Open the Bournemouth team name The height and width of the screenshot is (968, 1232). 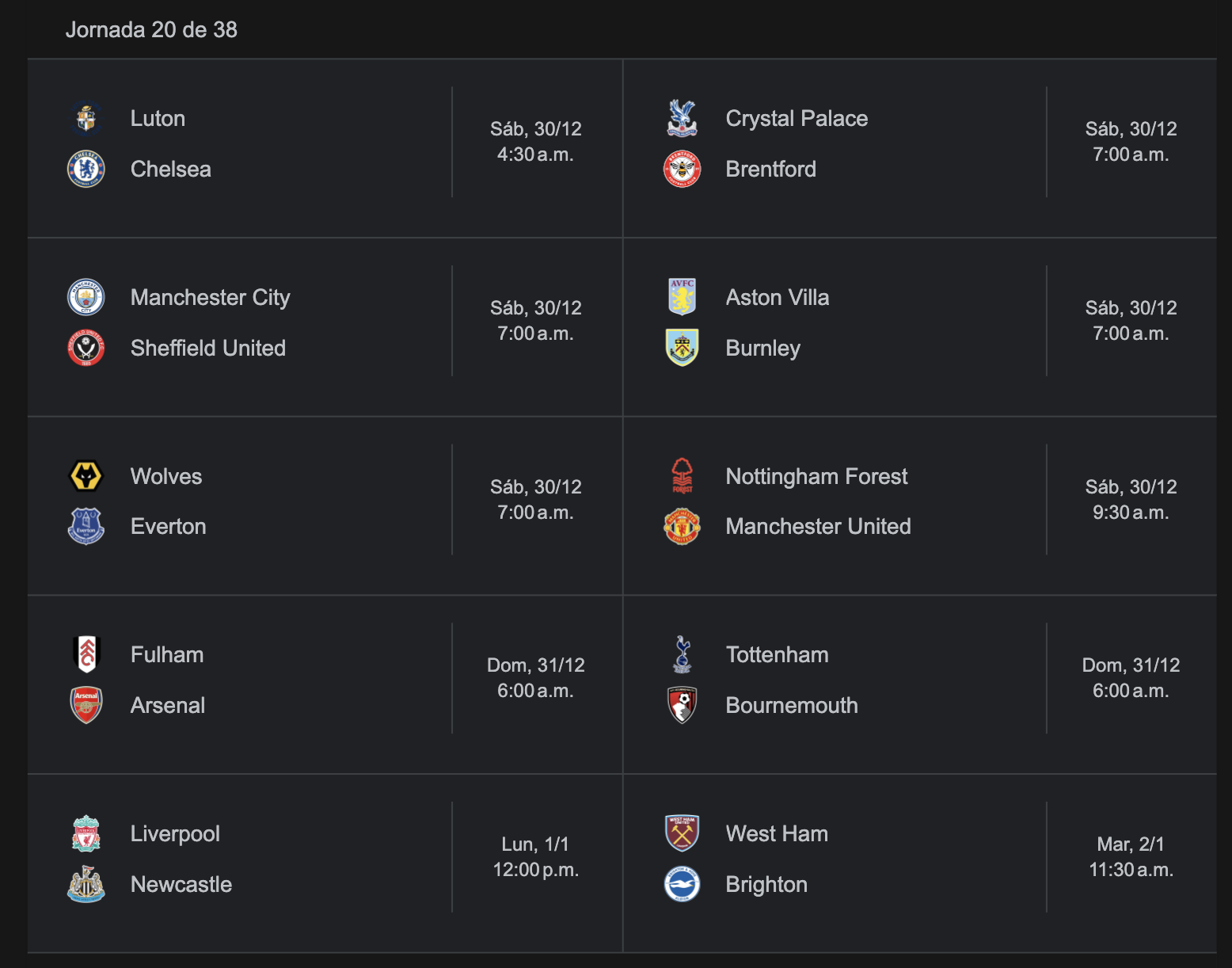[792, 705]
